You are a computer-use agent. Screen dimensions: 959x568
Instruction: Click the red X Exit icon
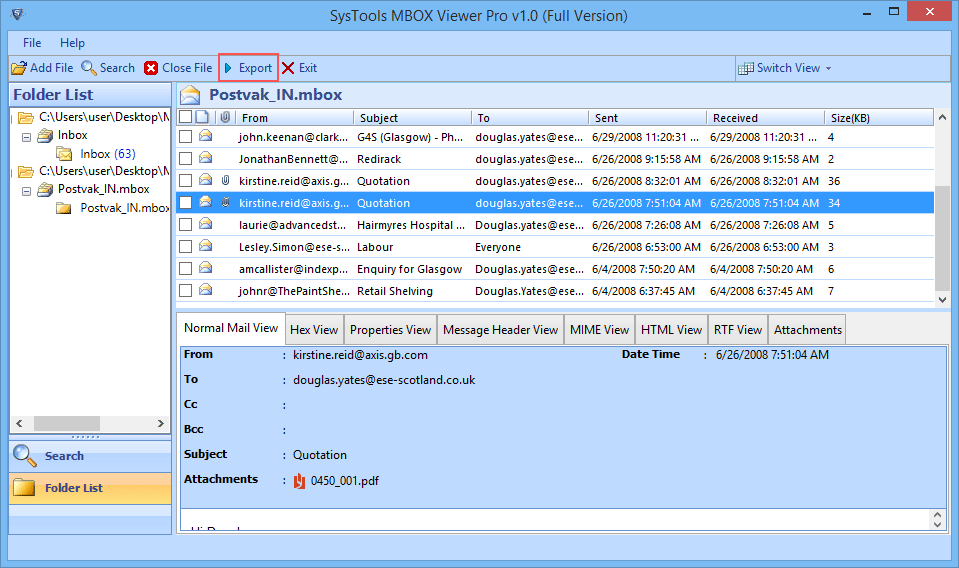tap(288, 68)
